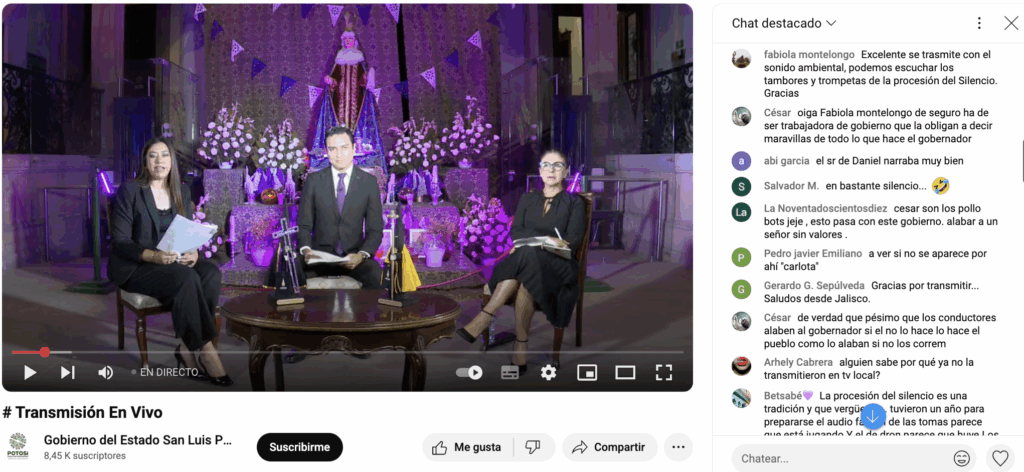Open the Compartir share dialog
The height and width of the screenshot is (472, 1024).
coord(609,447)
